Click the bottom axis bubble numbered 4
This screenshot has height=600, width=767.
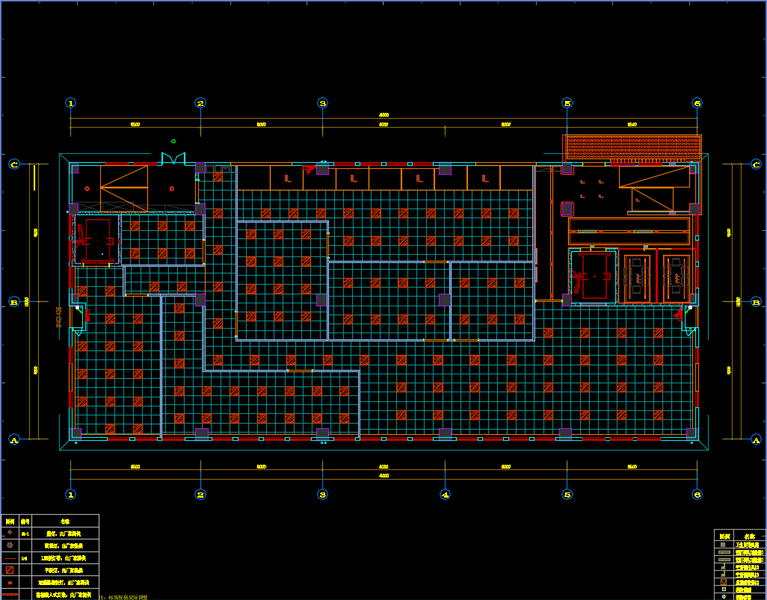(445, 494)
